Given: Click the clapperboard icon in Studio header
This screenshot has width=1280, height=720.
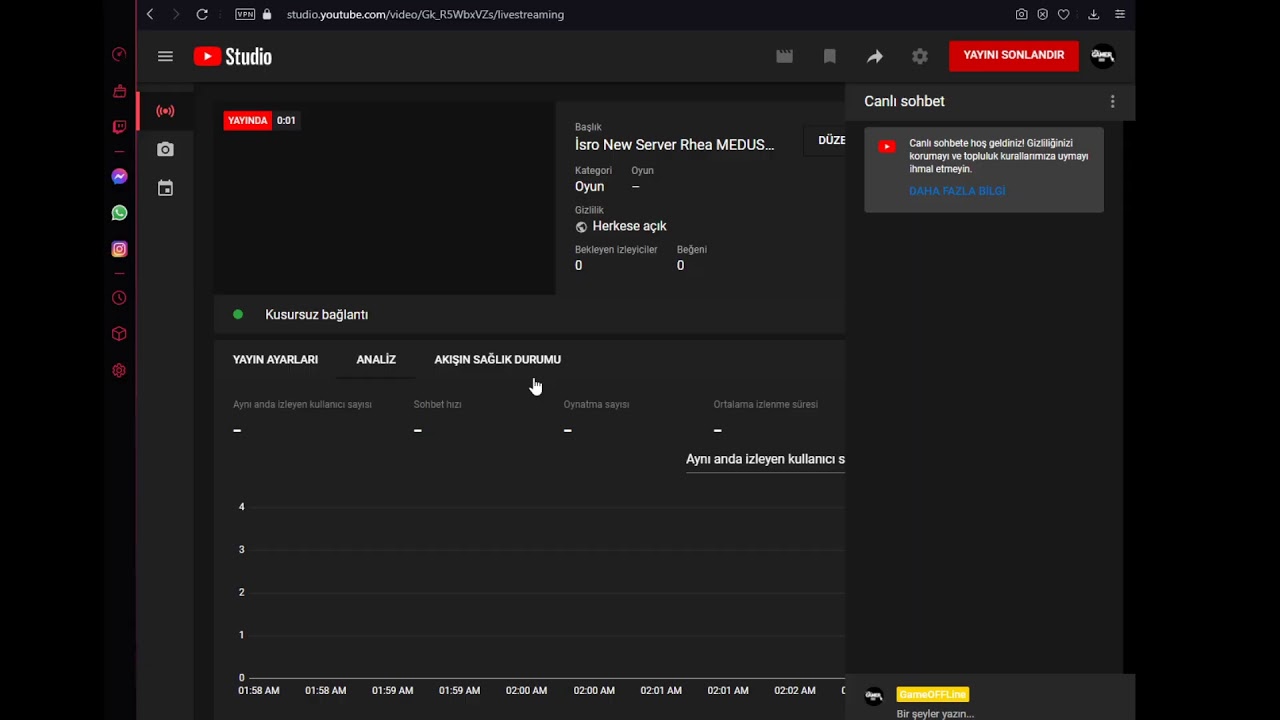Looking at the screenshot, I should coord(784,56).
